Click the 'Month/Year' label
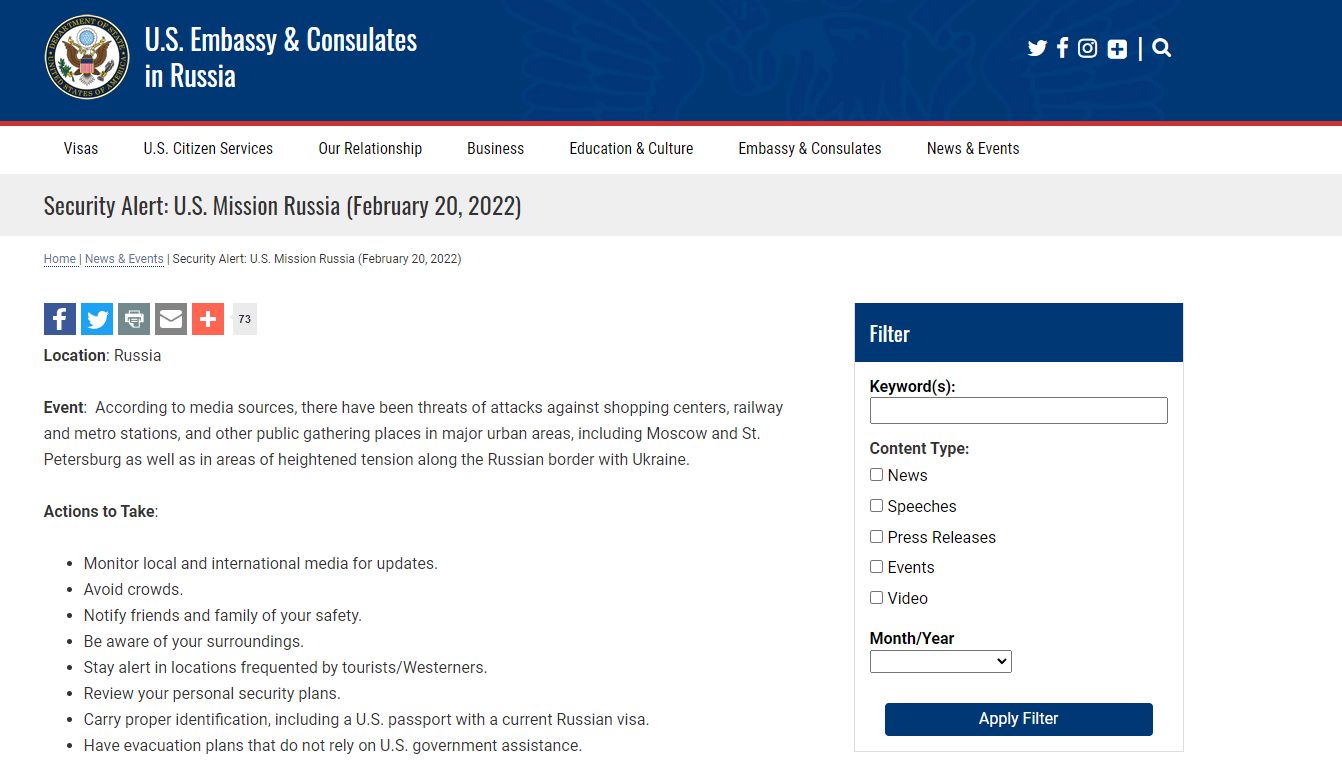Screen dimensions: 1342x781 pos(912,639)
